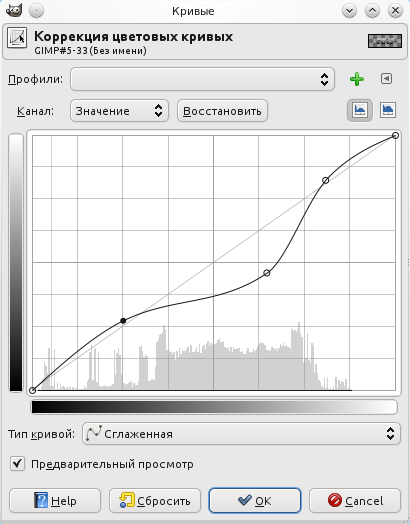410x524 pixels.
Task: Click the Сбросить button
Action: click(155, 501)
